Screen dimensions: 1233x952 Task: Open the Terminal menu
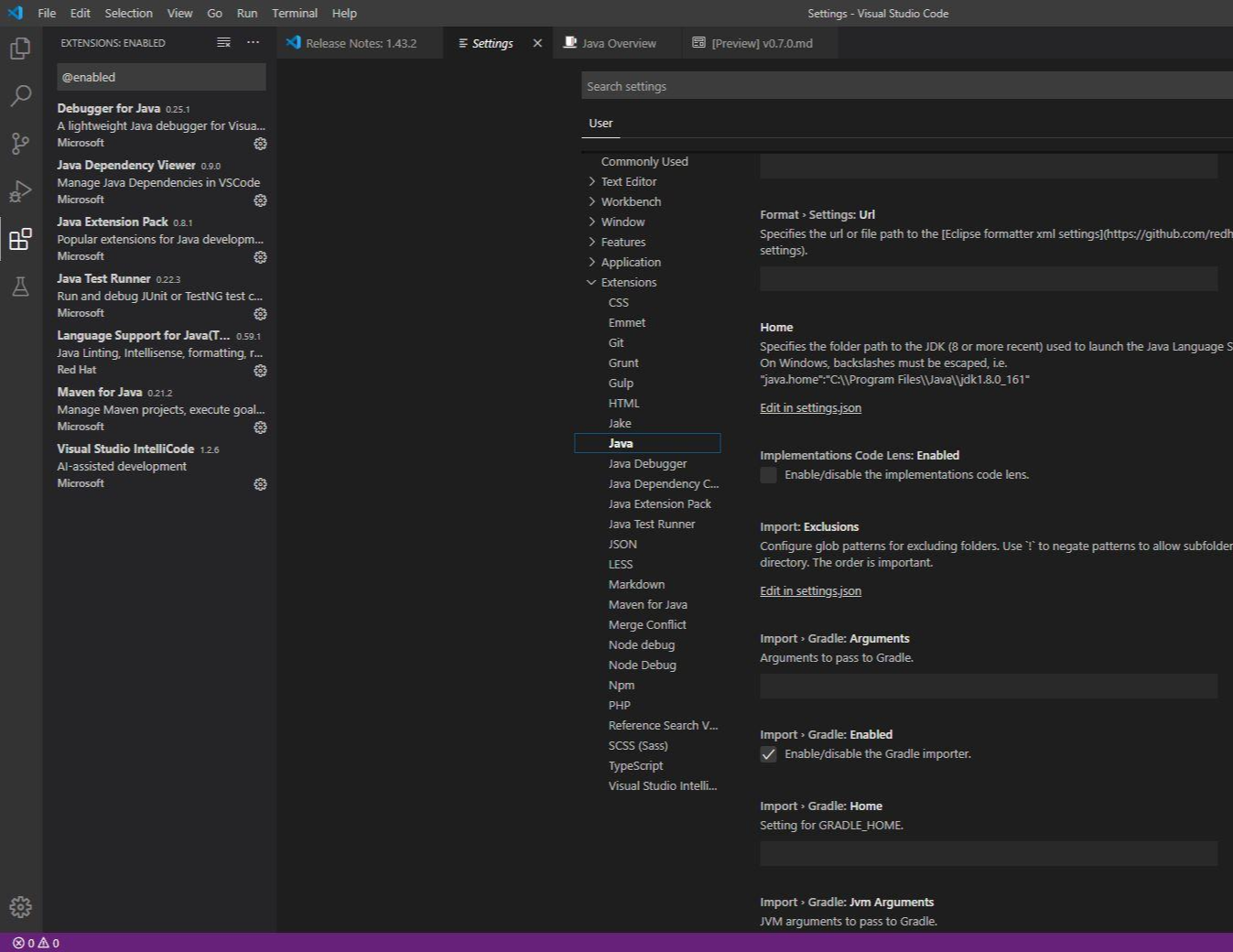[295, 13]
